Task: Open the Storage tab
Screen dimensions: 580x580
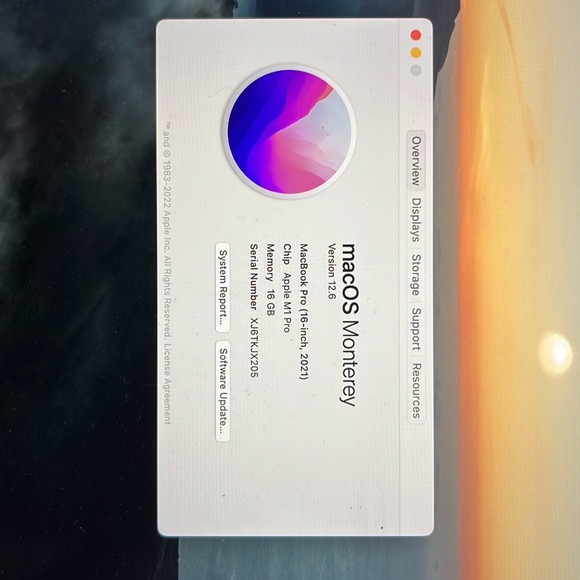Action: pos(416,275)
